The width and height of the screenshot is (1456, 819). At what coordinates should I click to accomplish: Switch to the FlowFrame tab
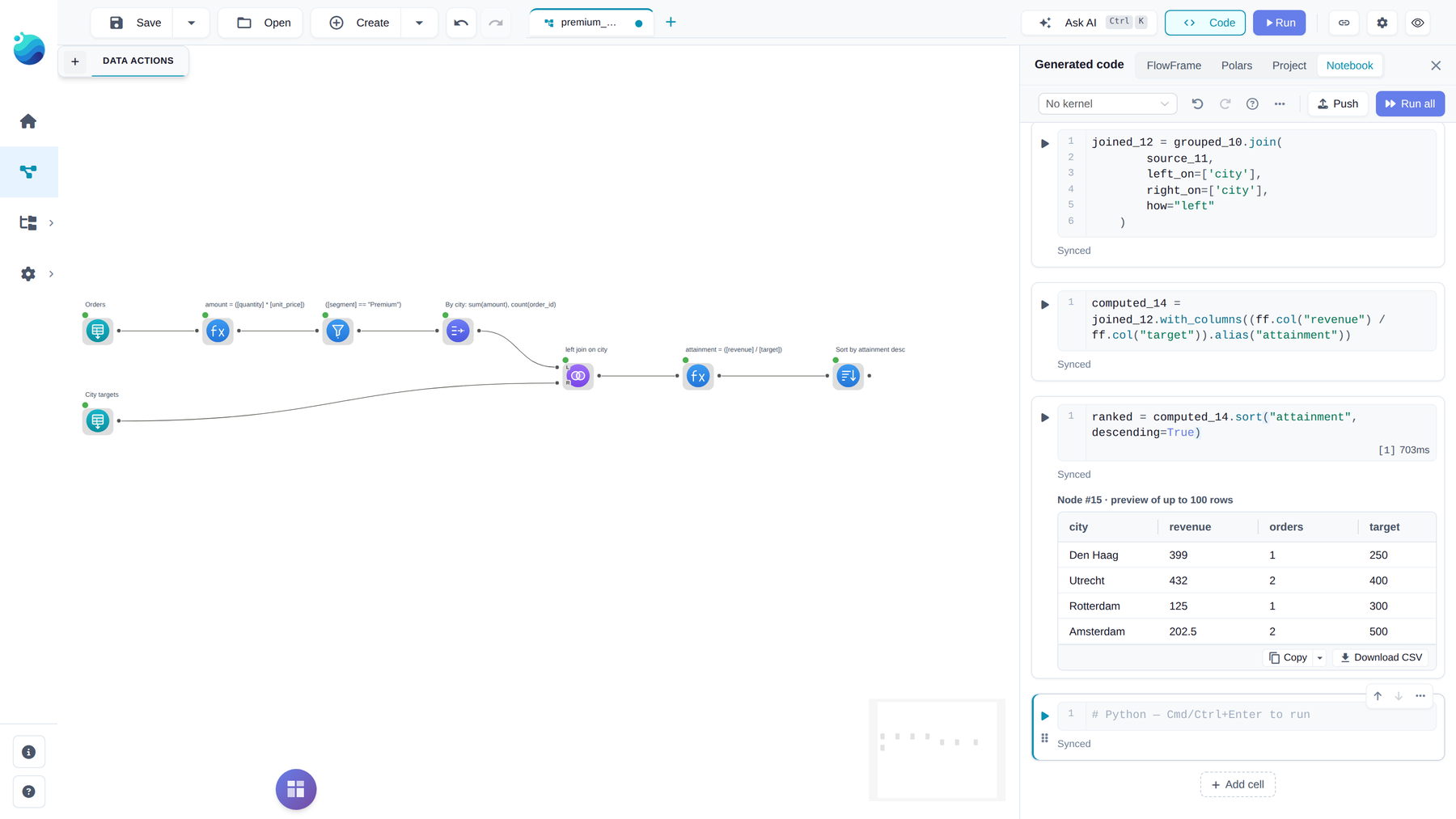[1174, 65]
